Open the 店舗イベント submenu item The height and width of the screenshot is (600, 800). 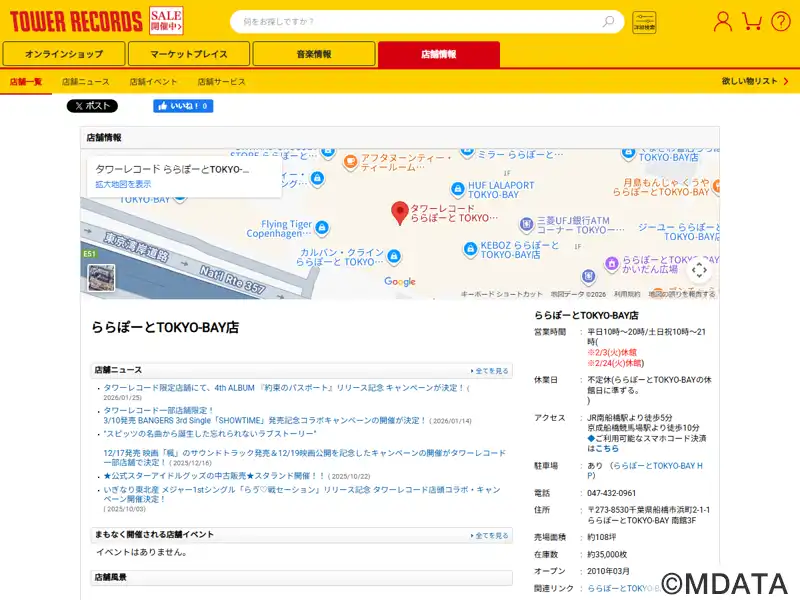153,82
